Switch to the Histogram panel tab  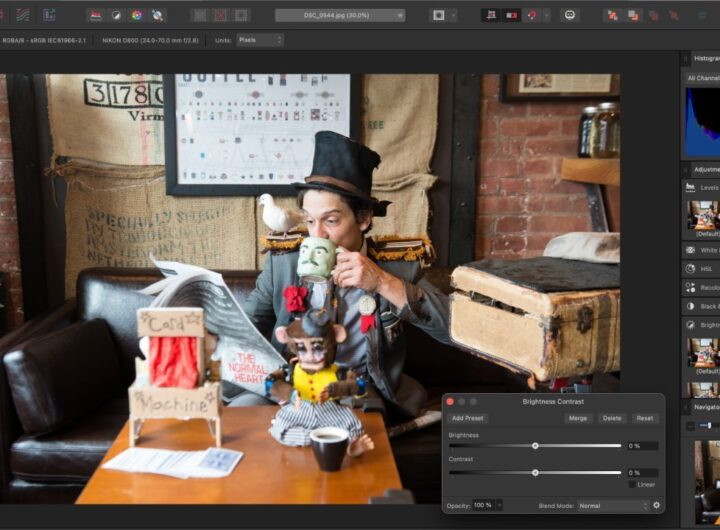704,60
